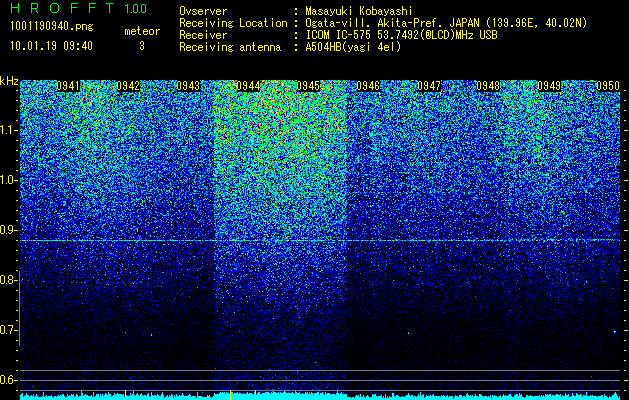Viewport: 629px width, 400px height.
Task: Click the 0942 time label
Action: [128, 86]
